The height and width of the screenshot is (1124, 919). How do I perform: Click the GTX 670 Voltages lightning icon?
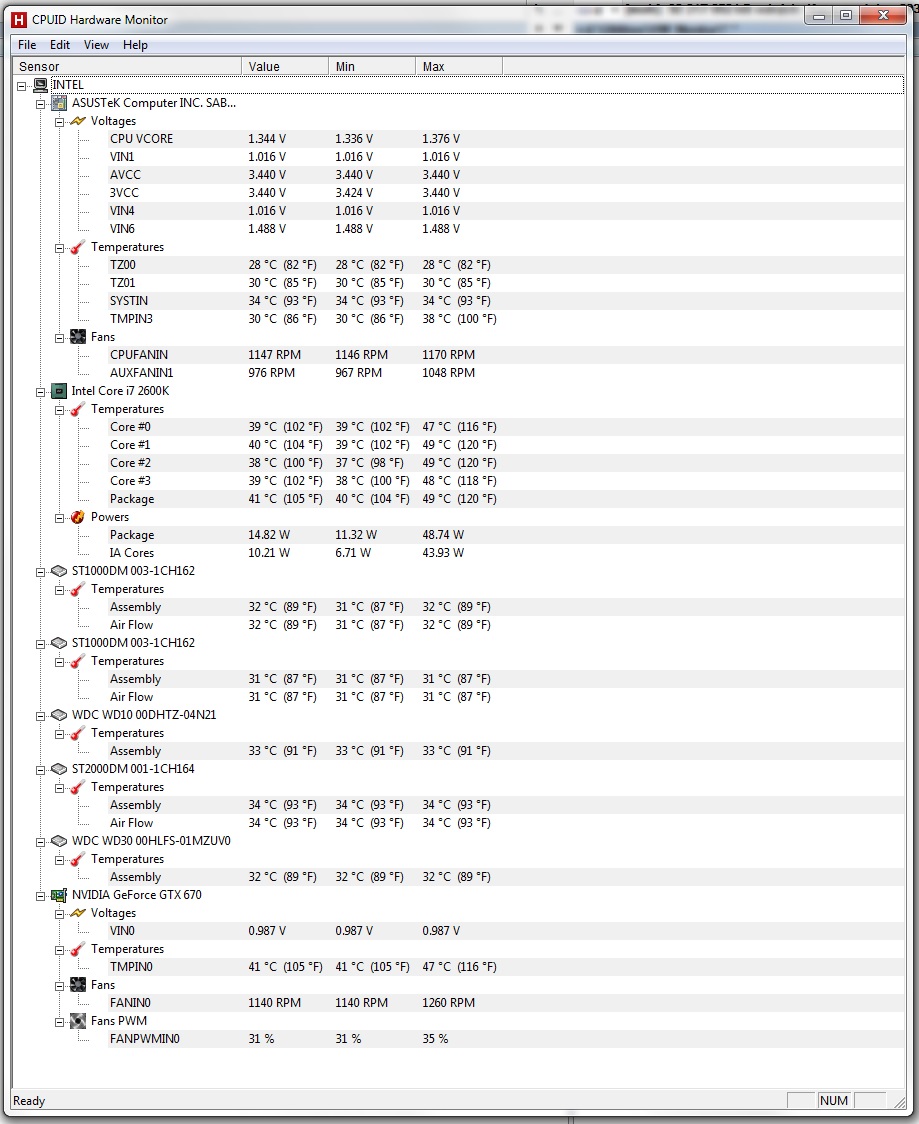click(x=77, y=913)
